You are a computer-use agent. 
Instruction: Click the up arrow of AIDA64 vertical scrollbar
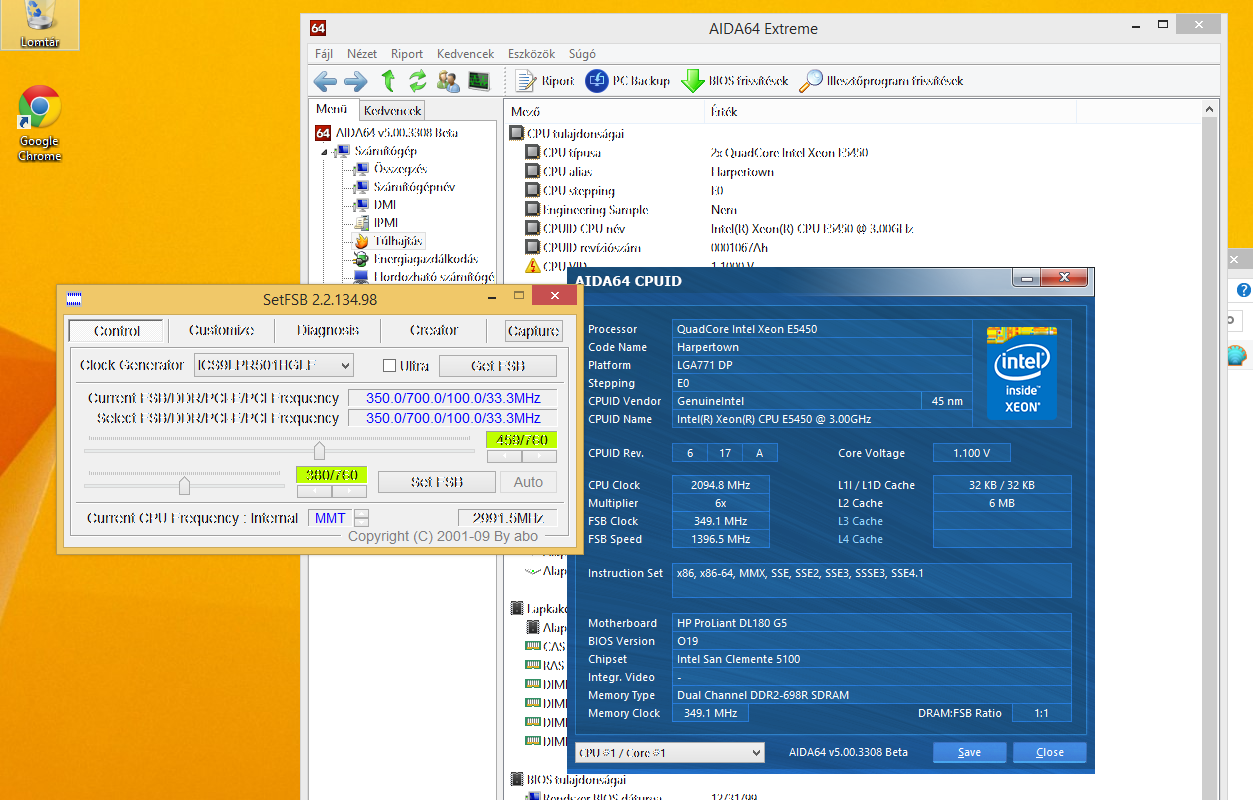click(1210, 108)
